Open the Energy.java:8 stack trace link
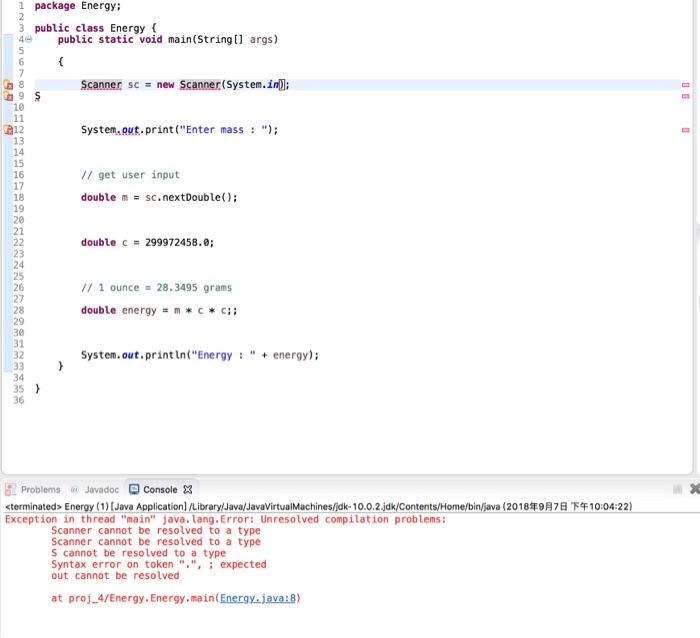 258,598
